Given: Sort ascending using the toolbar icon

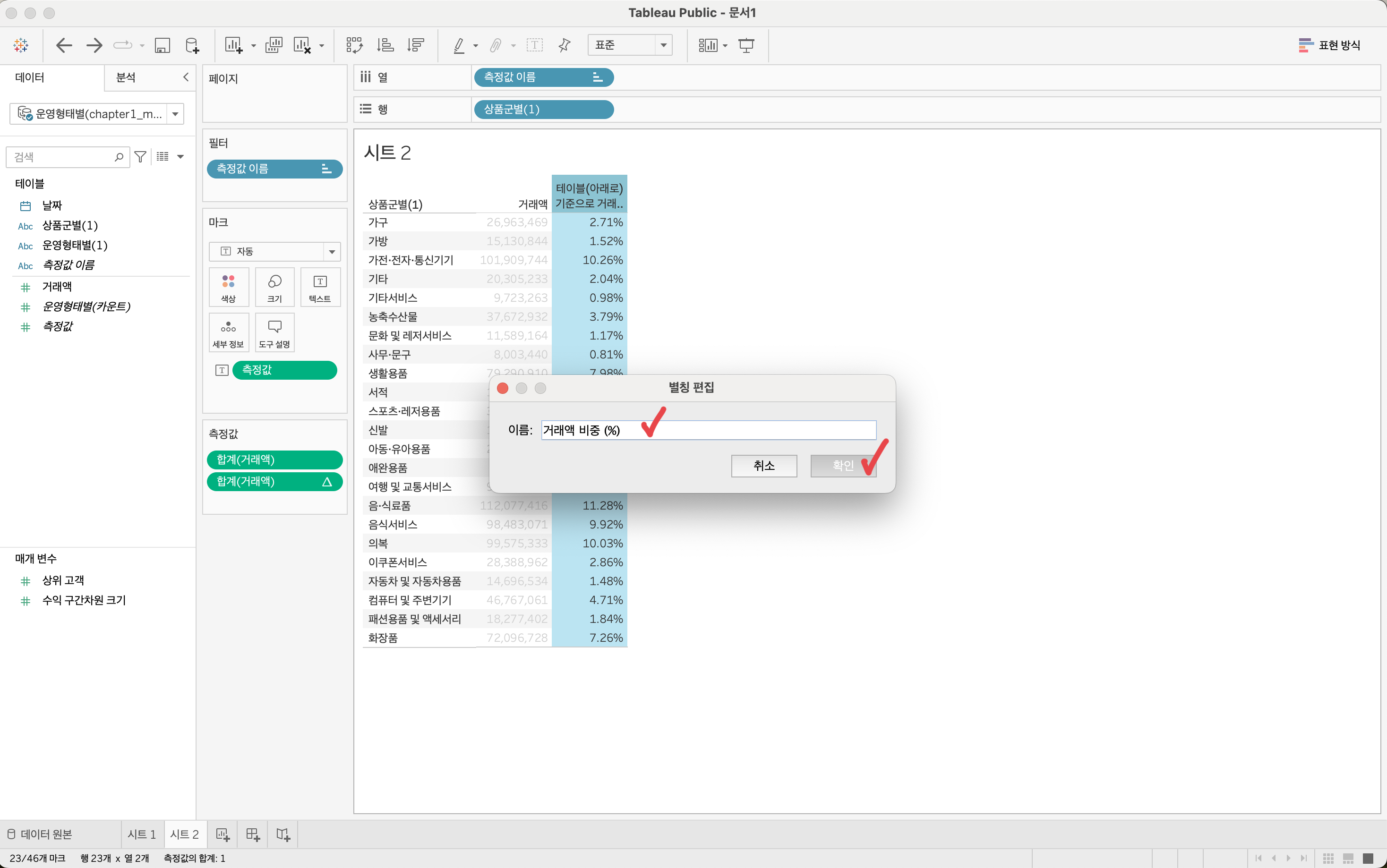Looking at the screenshot, I should coord(385,45).
